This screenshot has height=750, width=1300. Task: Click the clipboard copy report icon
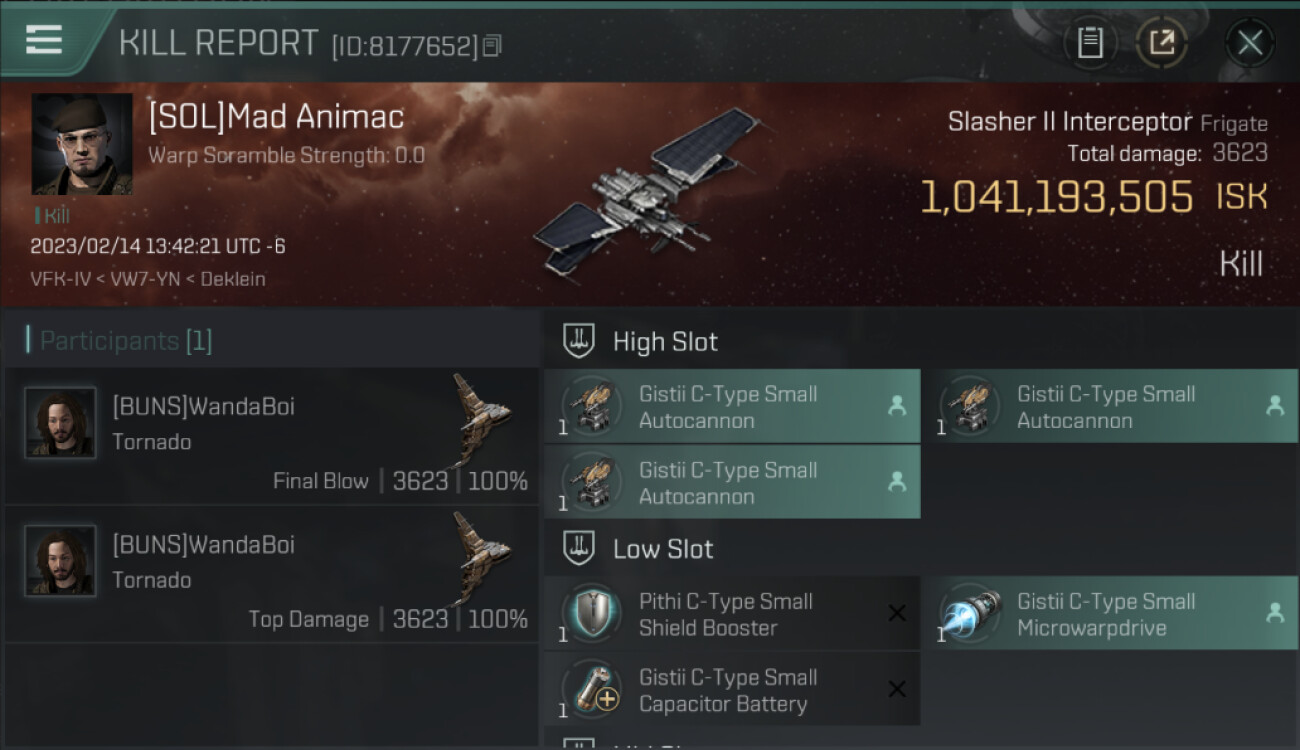pyautogui.click(x=1090, y=42)
